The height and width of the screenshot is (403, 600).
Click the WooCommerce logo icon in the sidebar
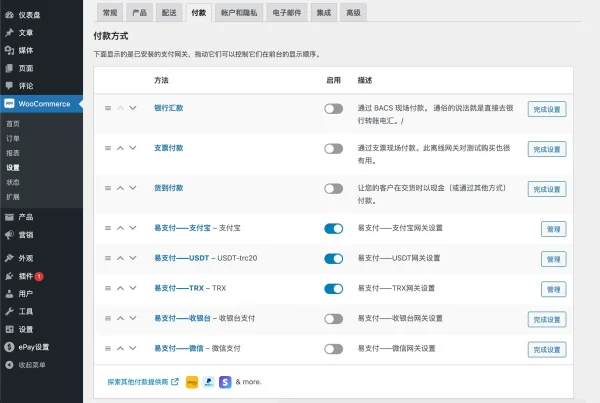click(9, 104)
